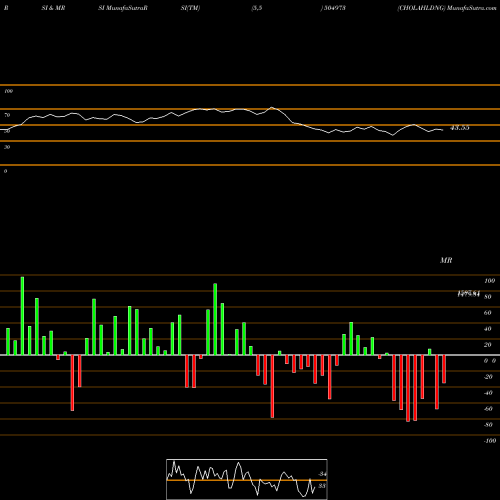500x500 pixels.
Task: Click the -60 label on the MR axis
Action: (x=488, y=409)
